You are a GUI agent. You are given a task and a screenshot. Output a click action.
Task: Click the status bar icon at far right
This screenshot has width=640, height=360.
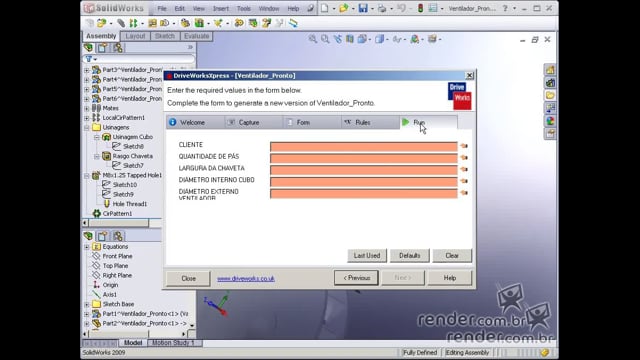(x=545, y=353)
